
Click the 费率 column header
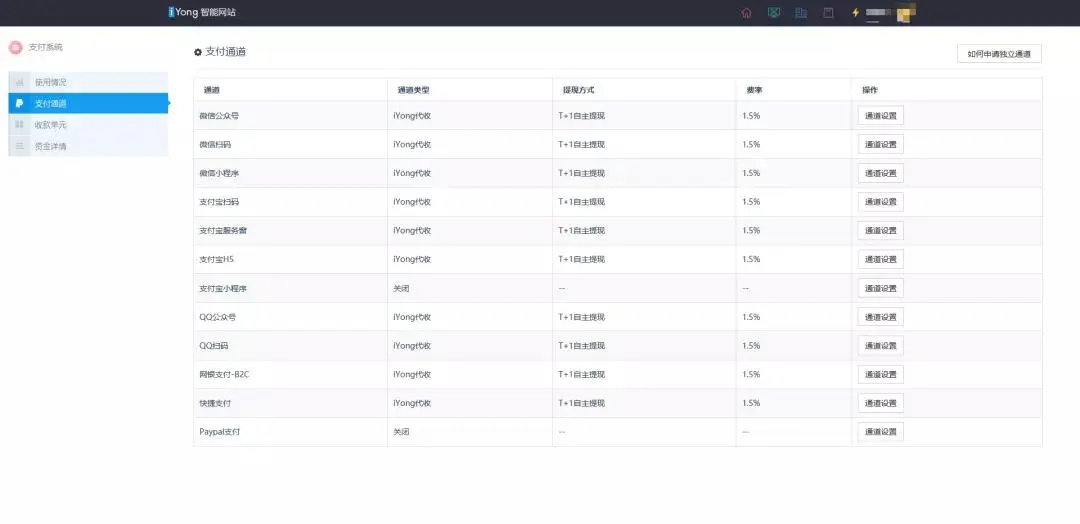coord(754,90)
